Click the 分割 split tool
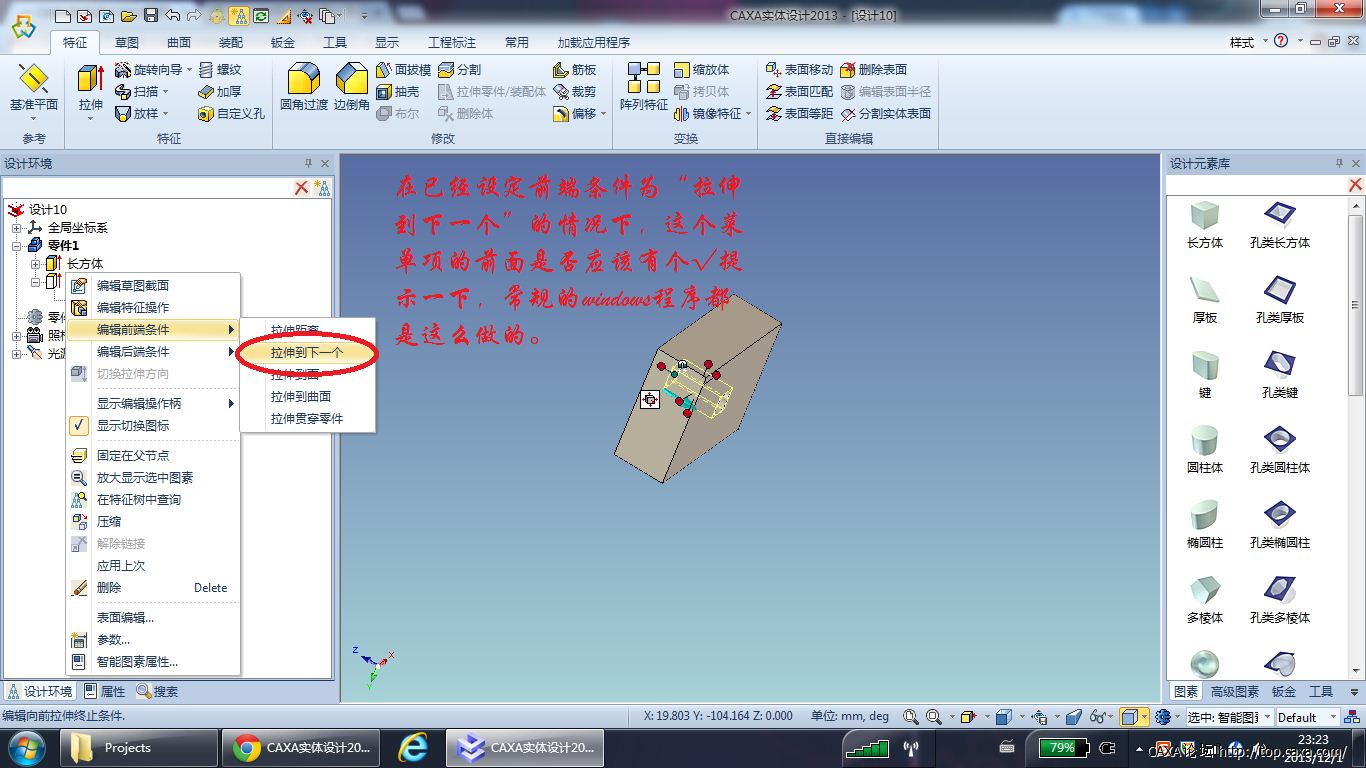 [459, 70]
